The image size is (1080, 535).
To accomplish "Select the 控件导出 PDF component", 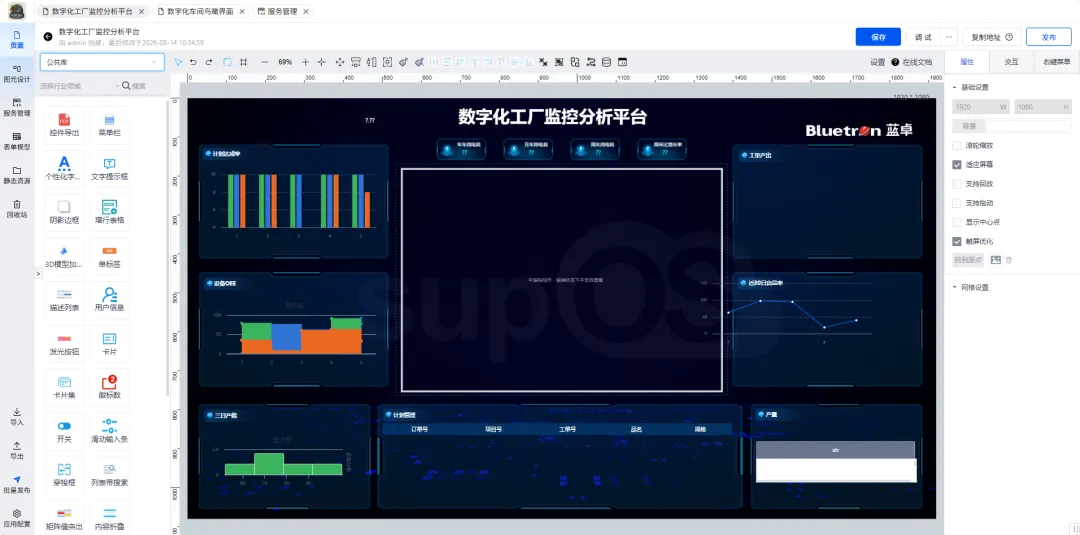I will [x=64, y=125].
